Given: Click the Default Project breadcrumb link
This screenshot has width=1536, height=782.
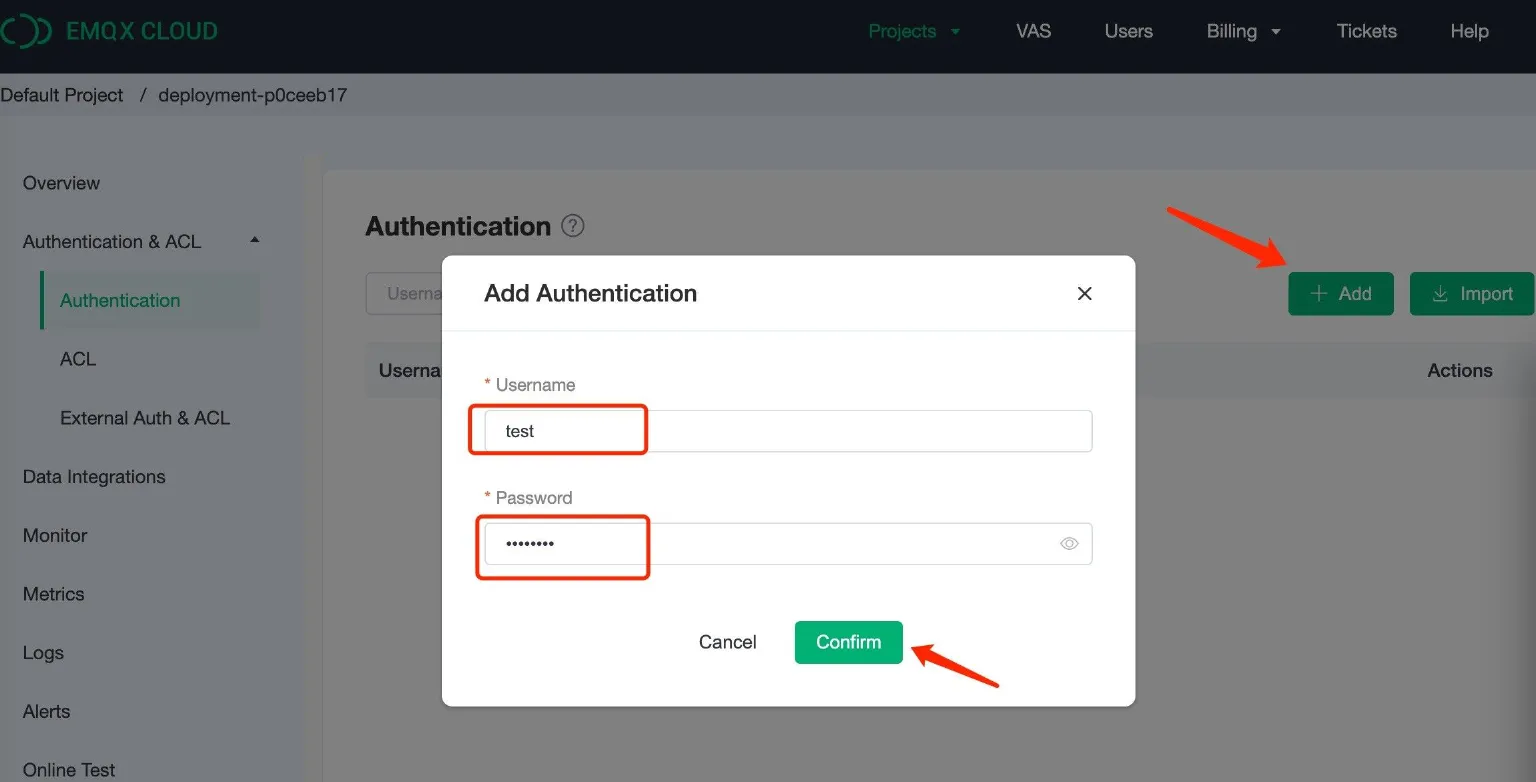Looking at the screenshot, I should click(x=63, y=94).
